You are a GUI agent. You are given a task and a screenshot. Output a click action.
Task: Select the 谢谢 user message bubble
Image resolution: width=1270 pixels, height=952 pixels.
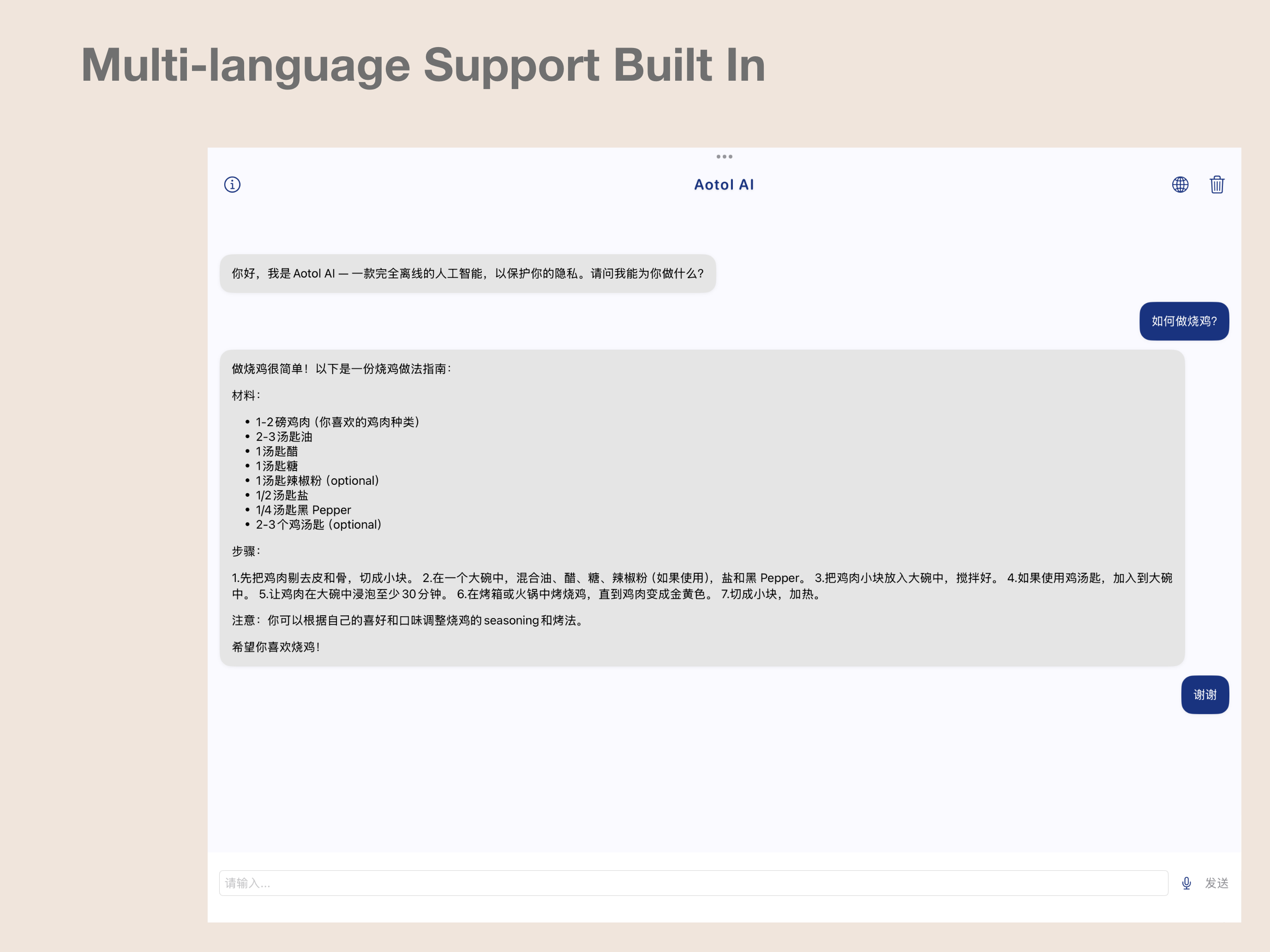tap(1204, 695)
